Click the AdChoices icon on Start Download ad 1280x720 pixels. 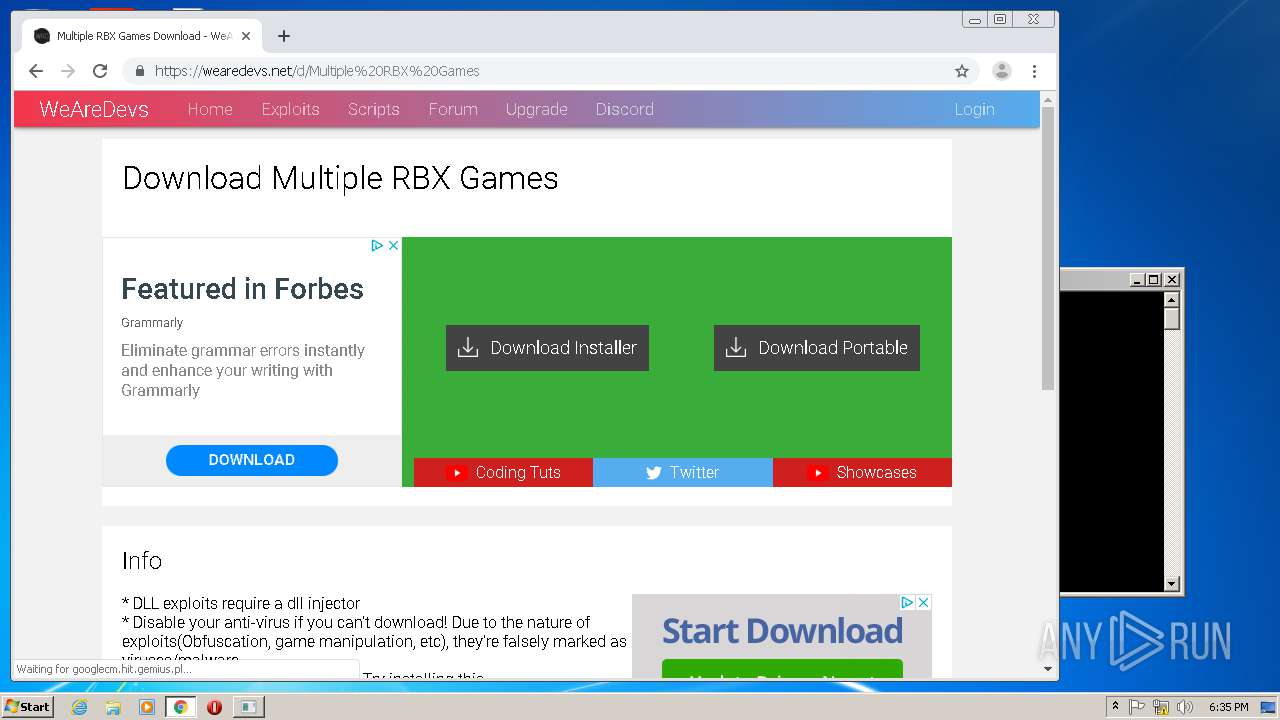[x=907, y=602]
